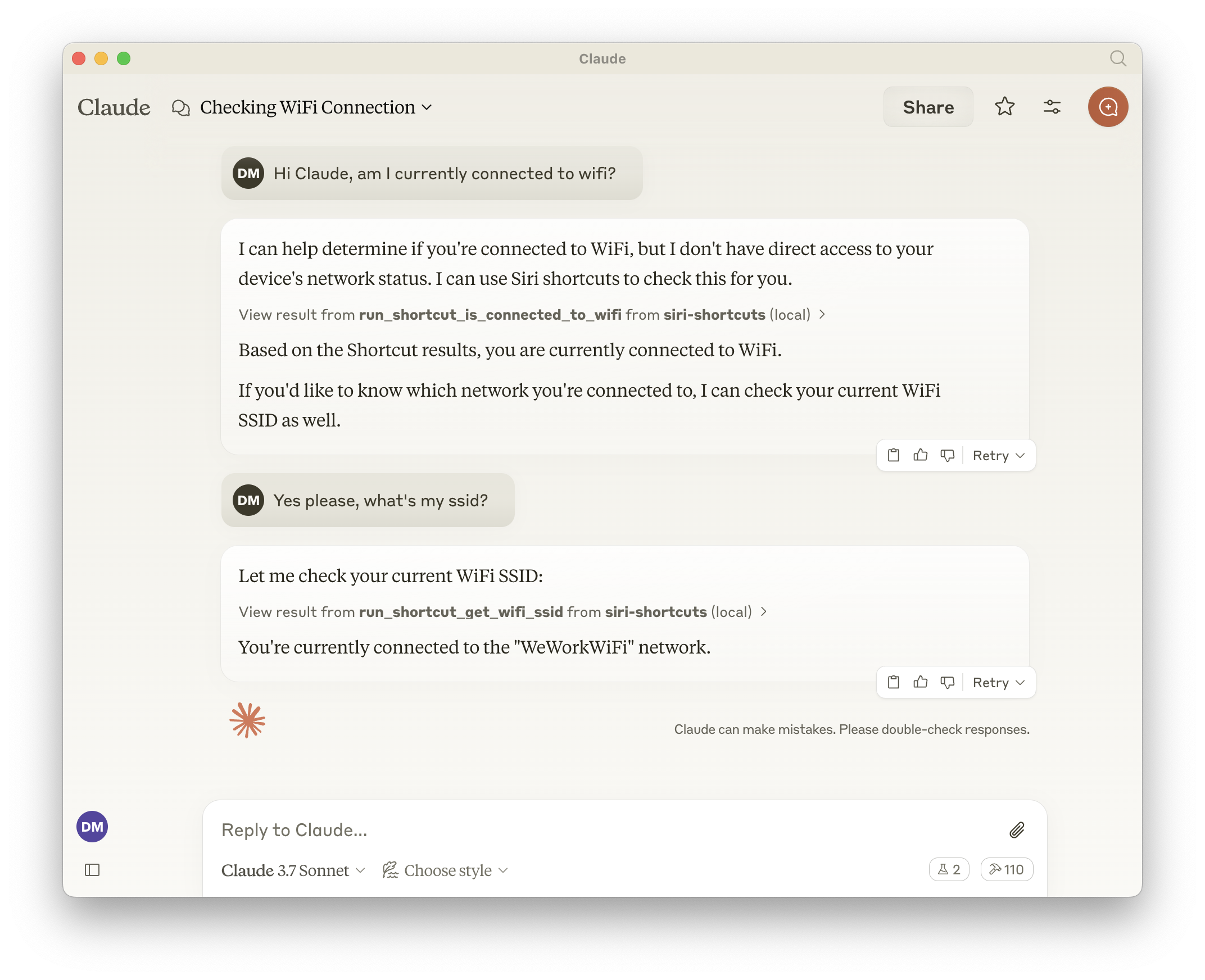Image resolution: width=1205 pixels, height=980 pixels.
Task: Copy Claude's SSID response via clipboard icon
Action: pos(893,682)
